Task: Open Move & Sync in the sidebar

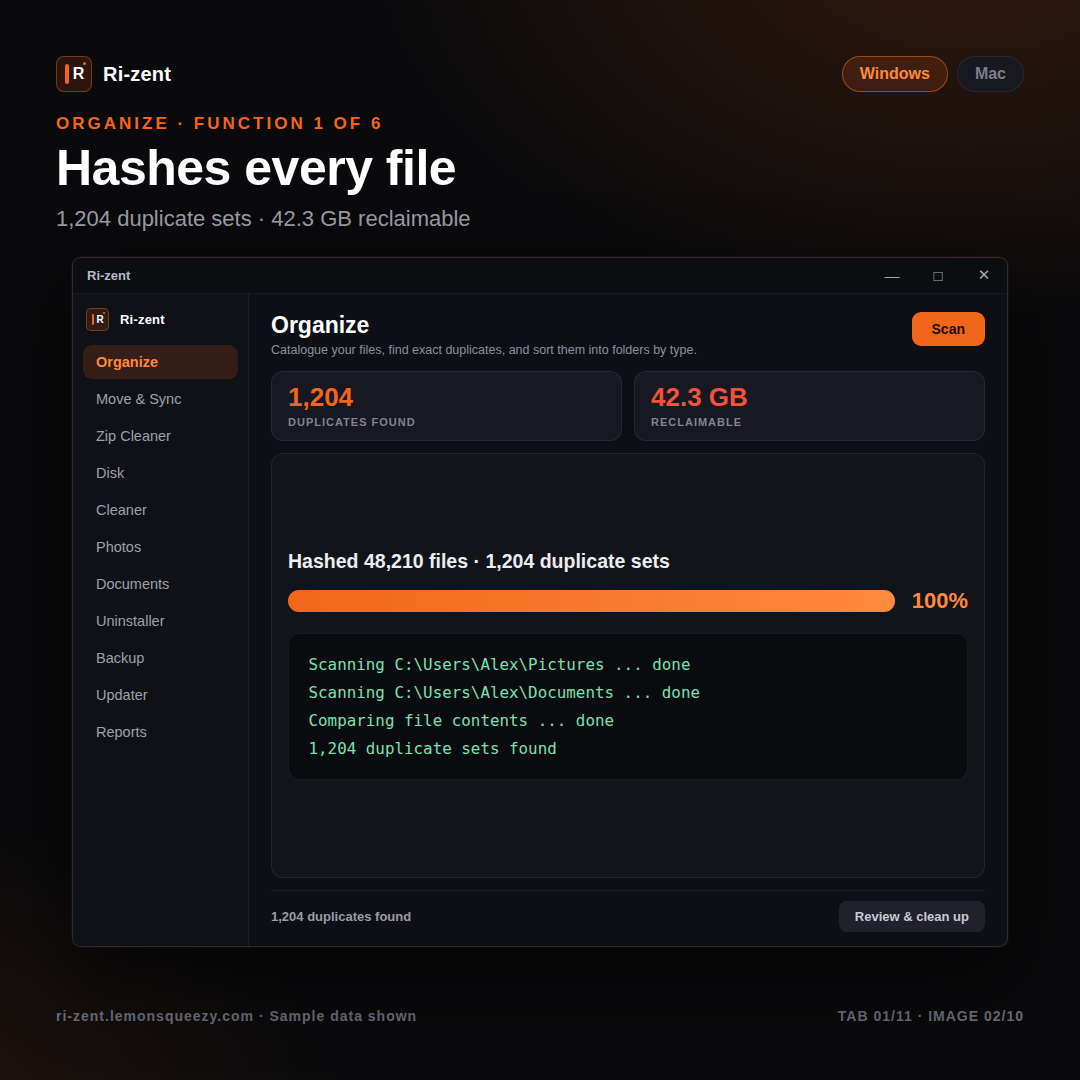Action: pyautogui.click(x=160, y=399)
